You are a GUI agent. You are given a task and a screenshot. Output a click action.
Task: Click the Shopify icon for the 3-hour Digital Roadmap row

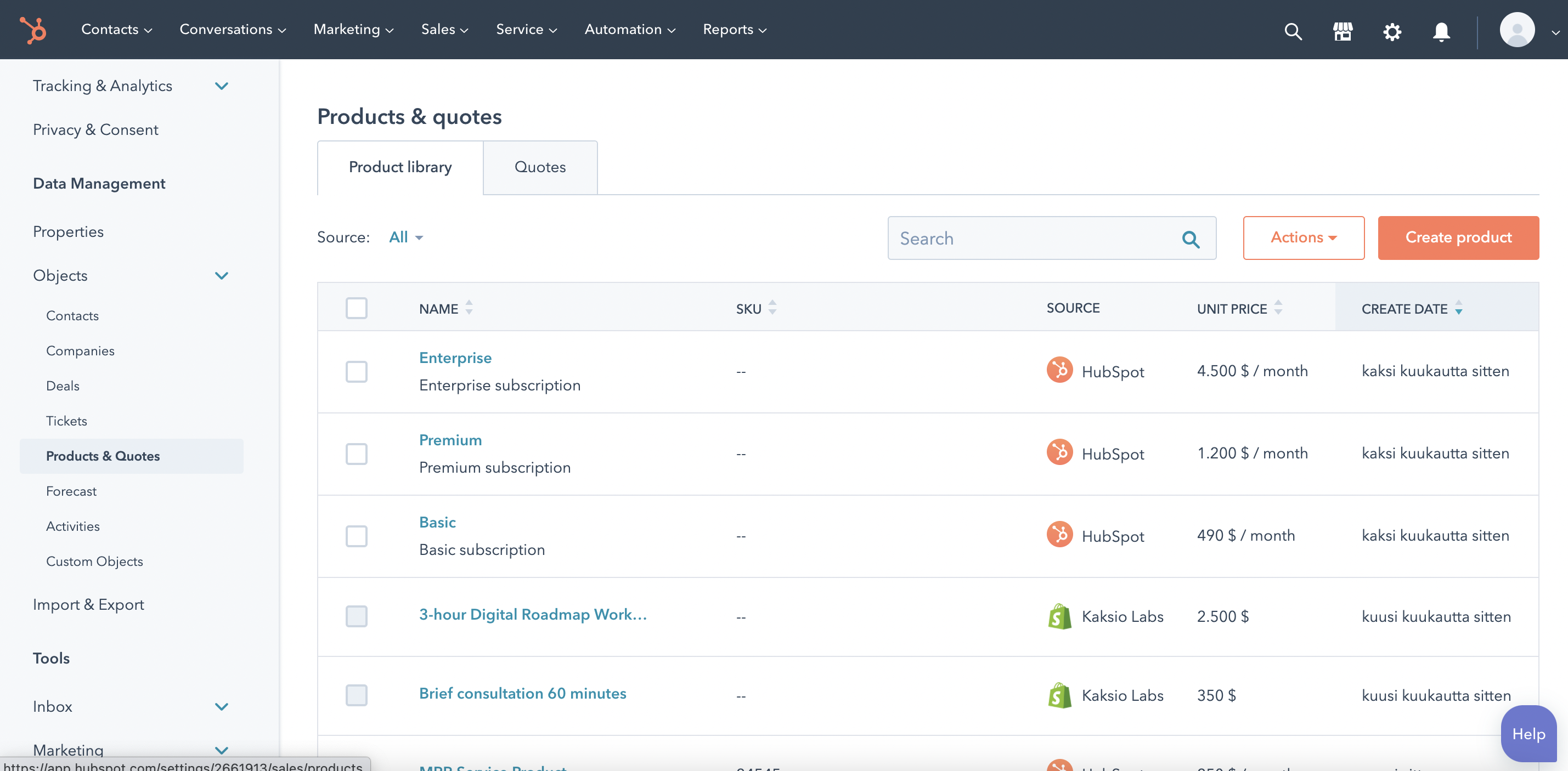[x=1059, y=616]
